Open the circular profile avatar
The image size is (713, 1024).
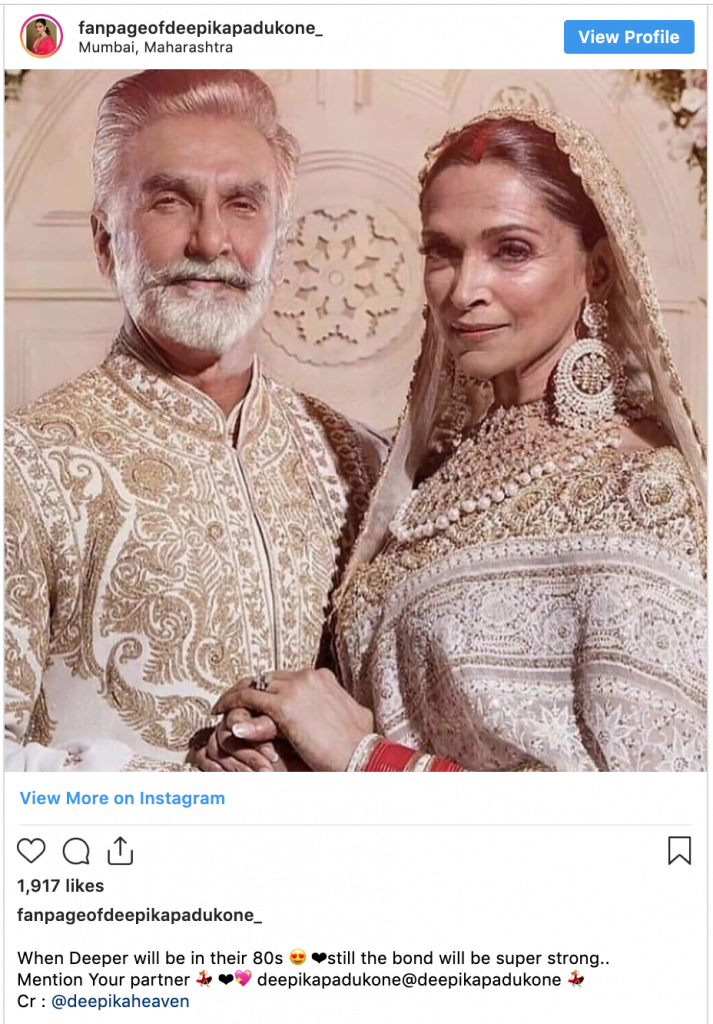pyautogui.click(x=41, y=36)
